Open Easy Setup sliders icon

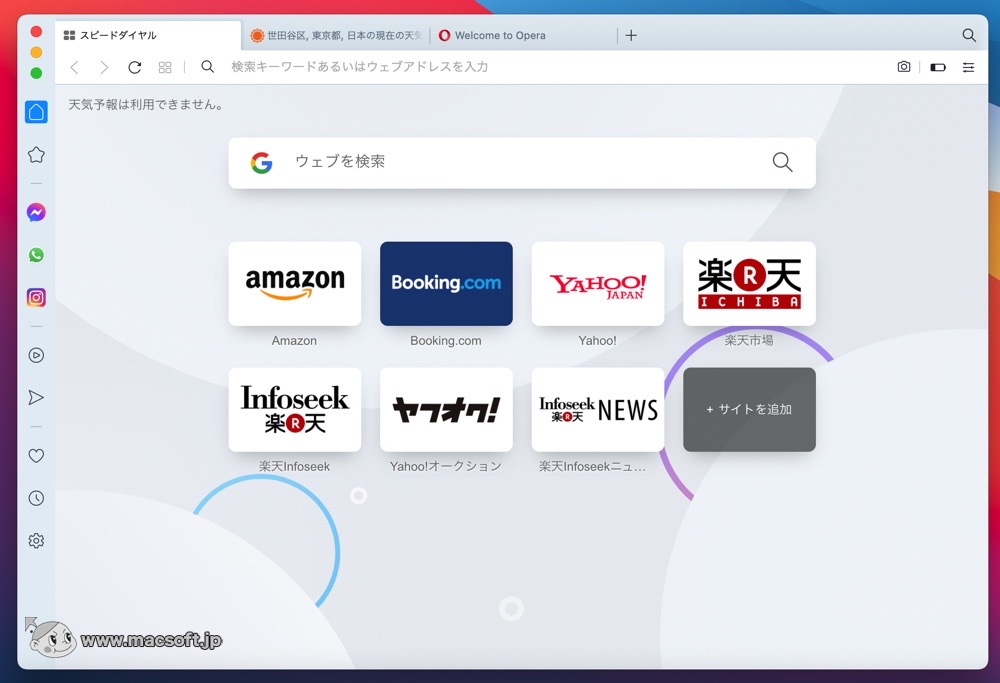[968, 67]
